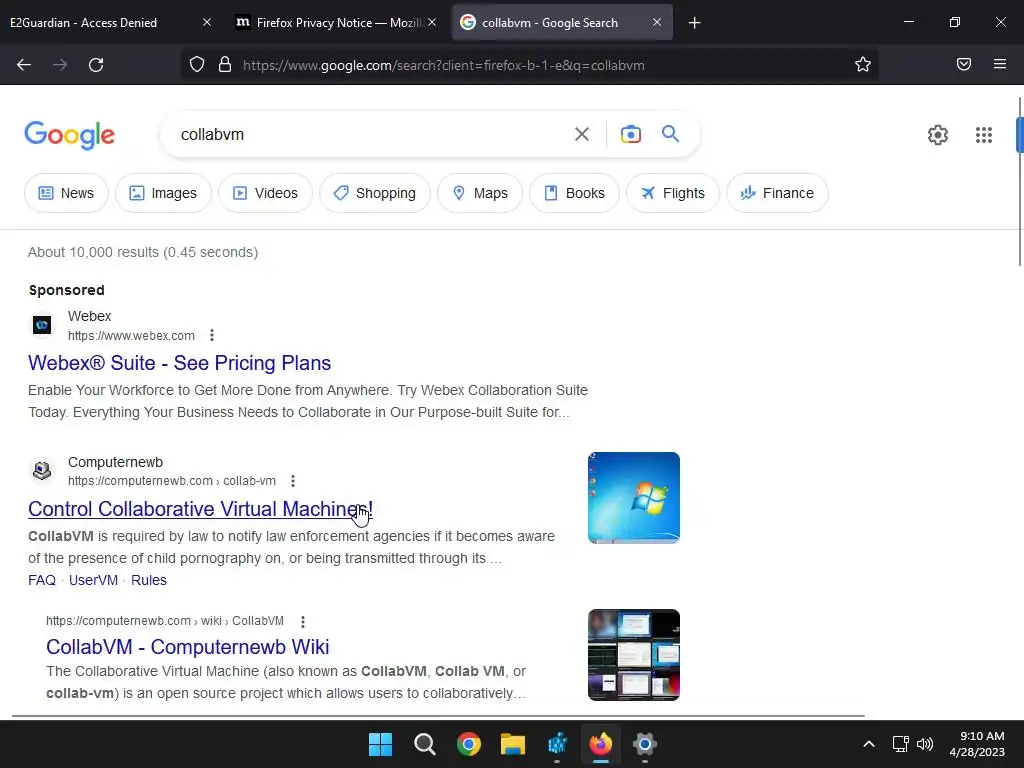The image size is (1024, 768).
Task: Click the Webex favicon in the ad
Action: tap(42, 325)
